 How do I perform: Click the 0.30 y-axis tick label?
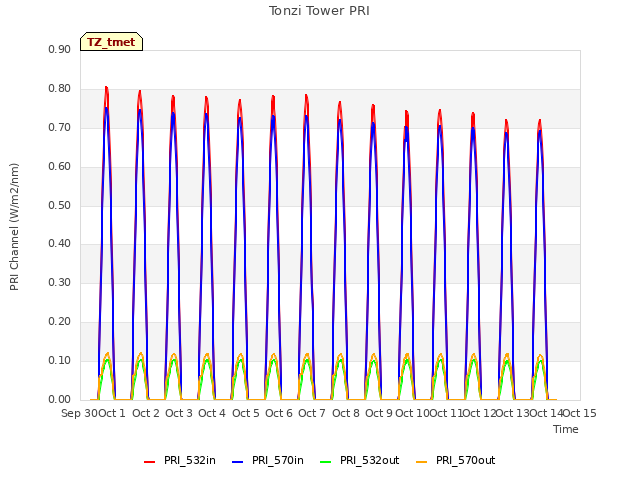pos(60,282)
